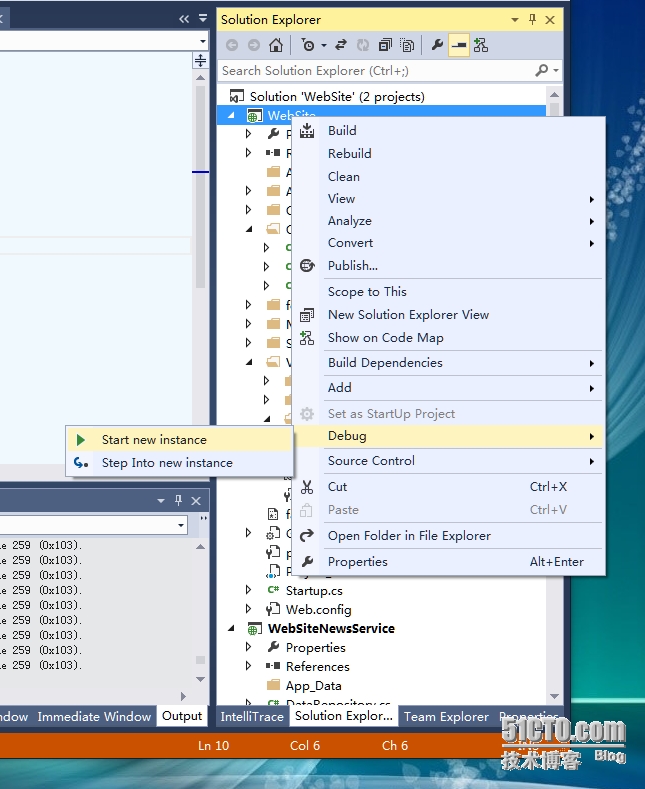Close the Output panel

196,501
